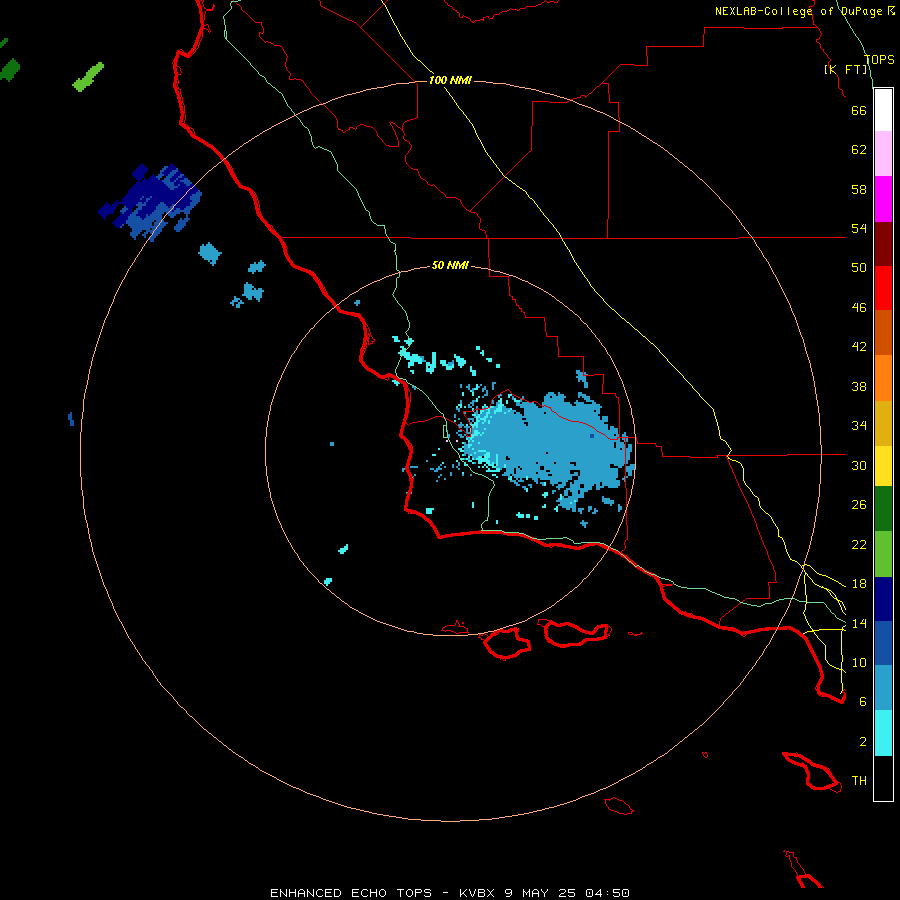
Task: Click the legend value '54'
Action: click(x=859, y=228)
